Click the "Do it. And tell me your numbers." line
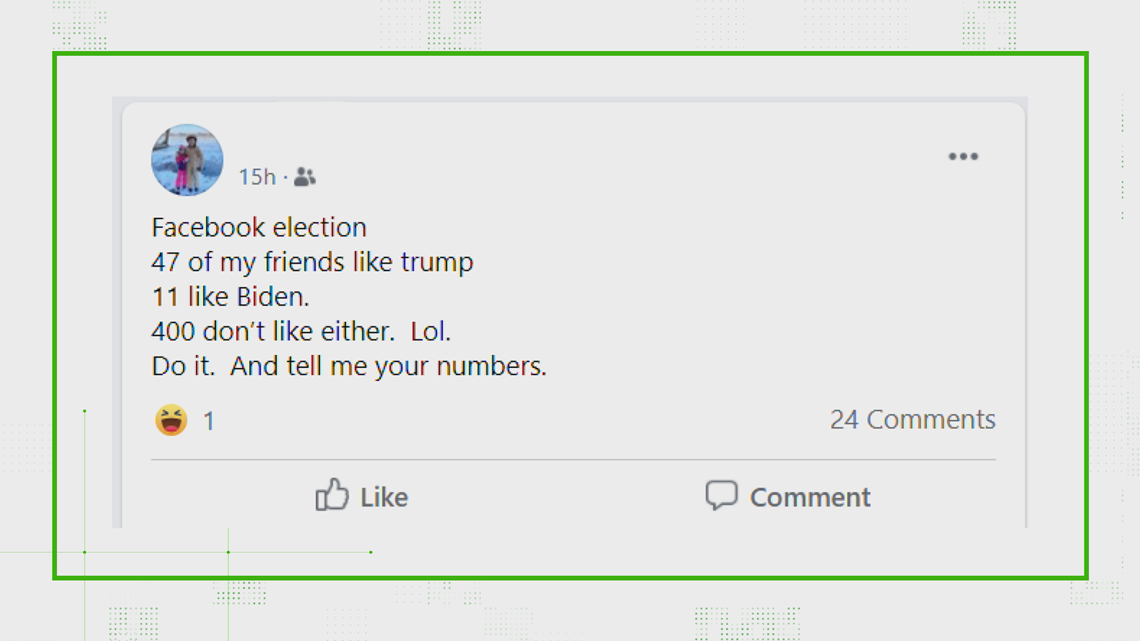The image size is (1140, 641). (349, 366)
